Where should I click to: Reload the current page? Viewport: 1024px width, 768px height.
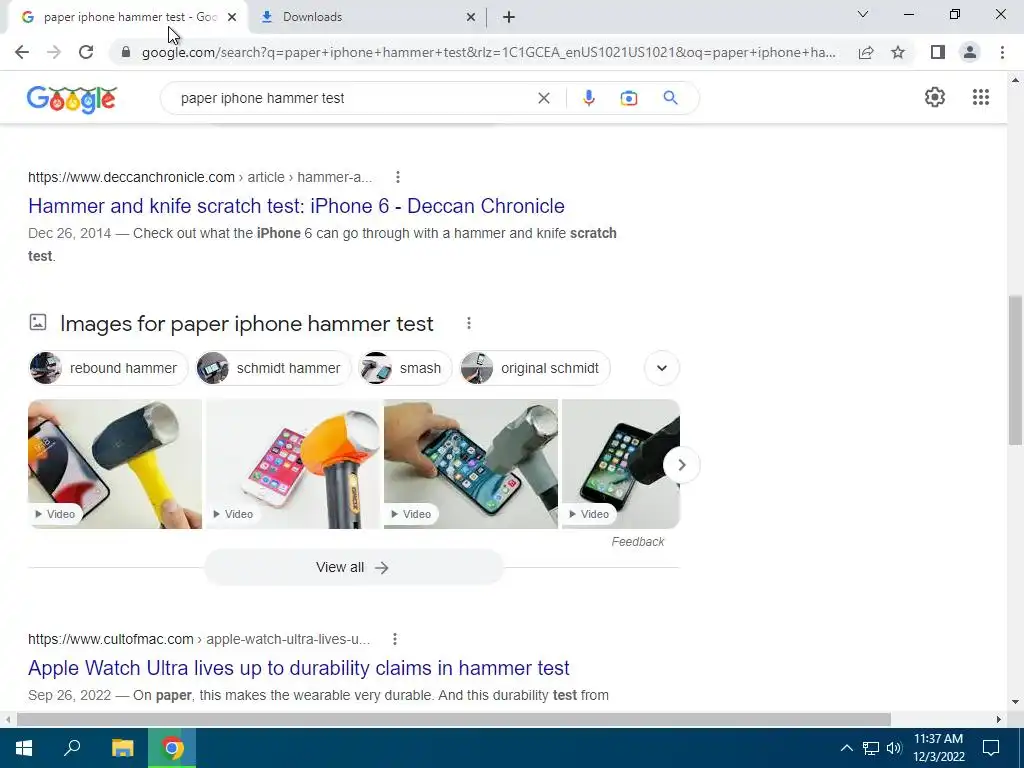coord(86,52)
